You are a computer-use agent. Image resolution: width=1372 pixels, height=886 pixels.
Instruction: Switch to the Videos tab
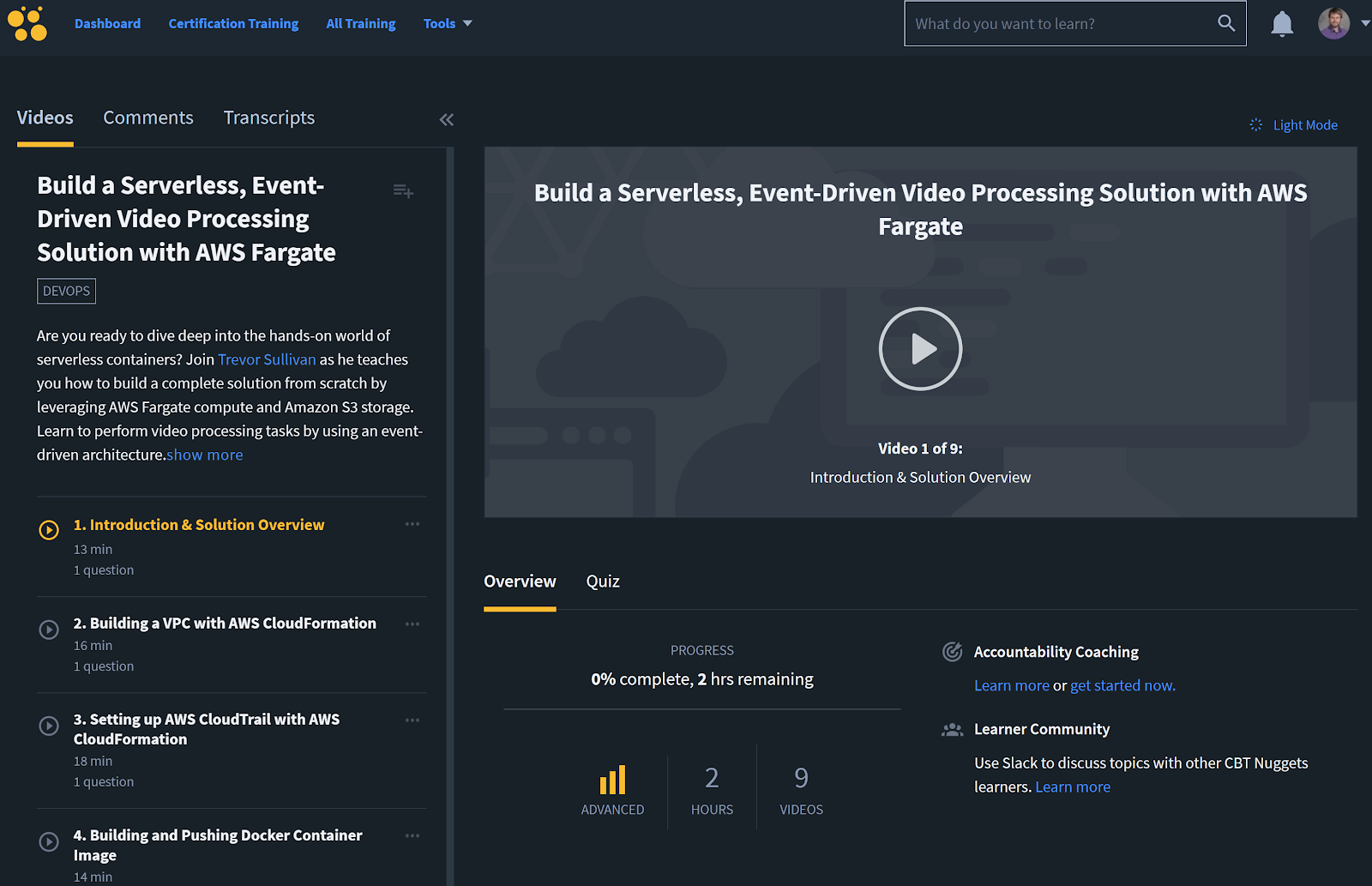point(45,118)
